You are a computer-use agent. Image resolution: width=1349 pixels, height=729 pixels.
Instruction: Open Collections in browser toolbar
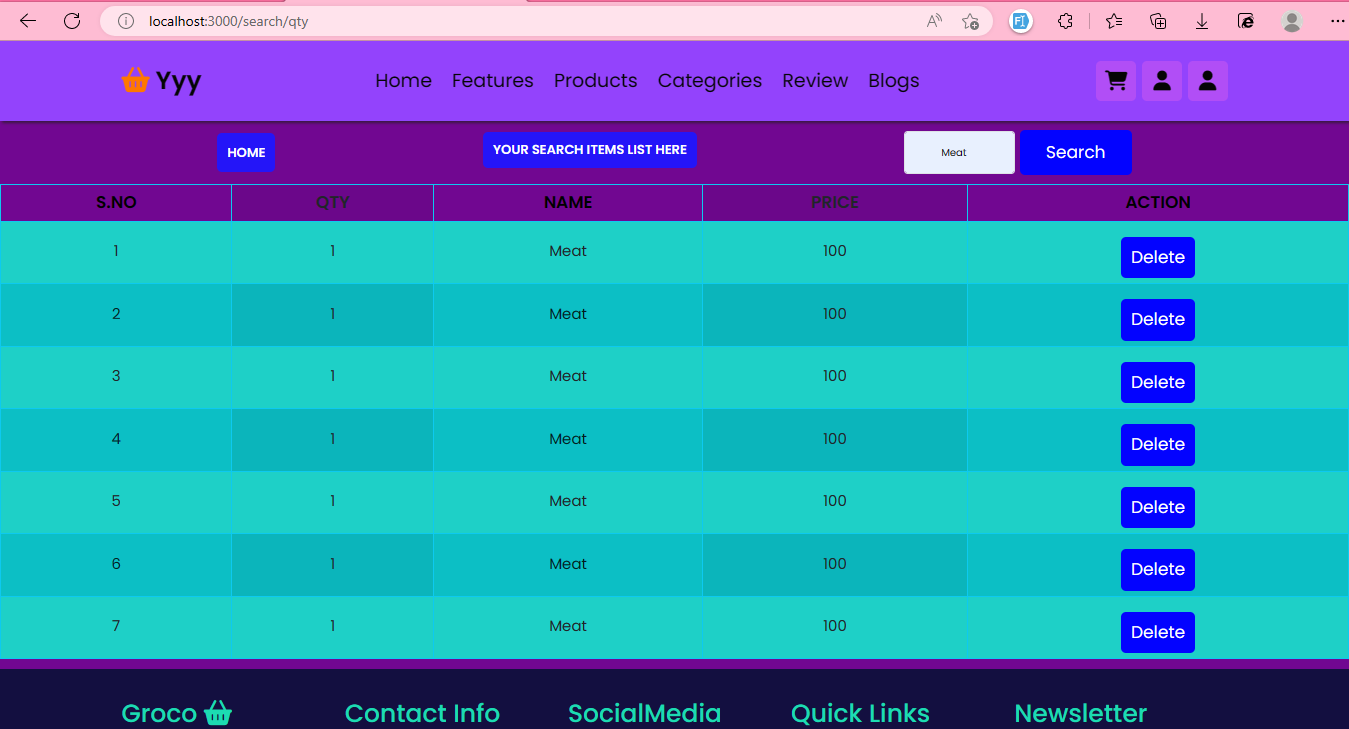(1157, 20)
